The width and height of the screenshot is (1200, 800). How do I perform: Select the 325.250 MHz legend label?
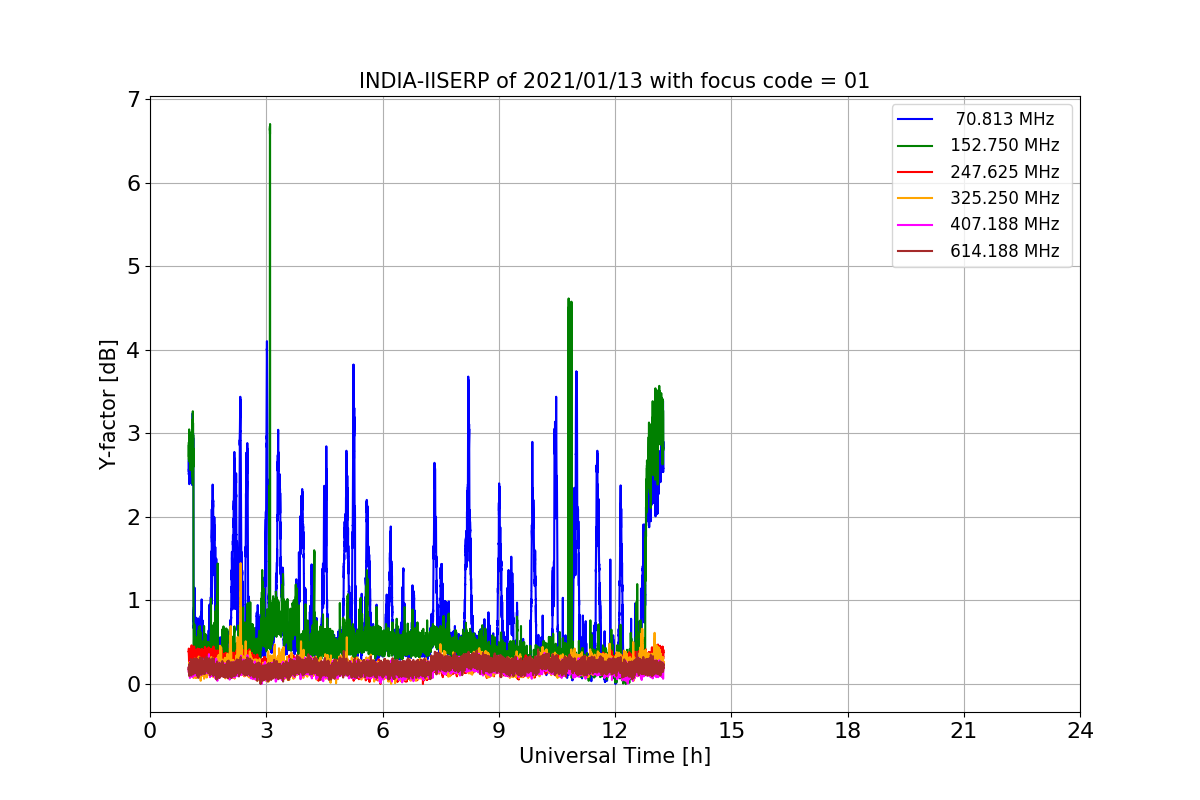[x=1005, y=198]
